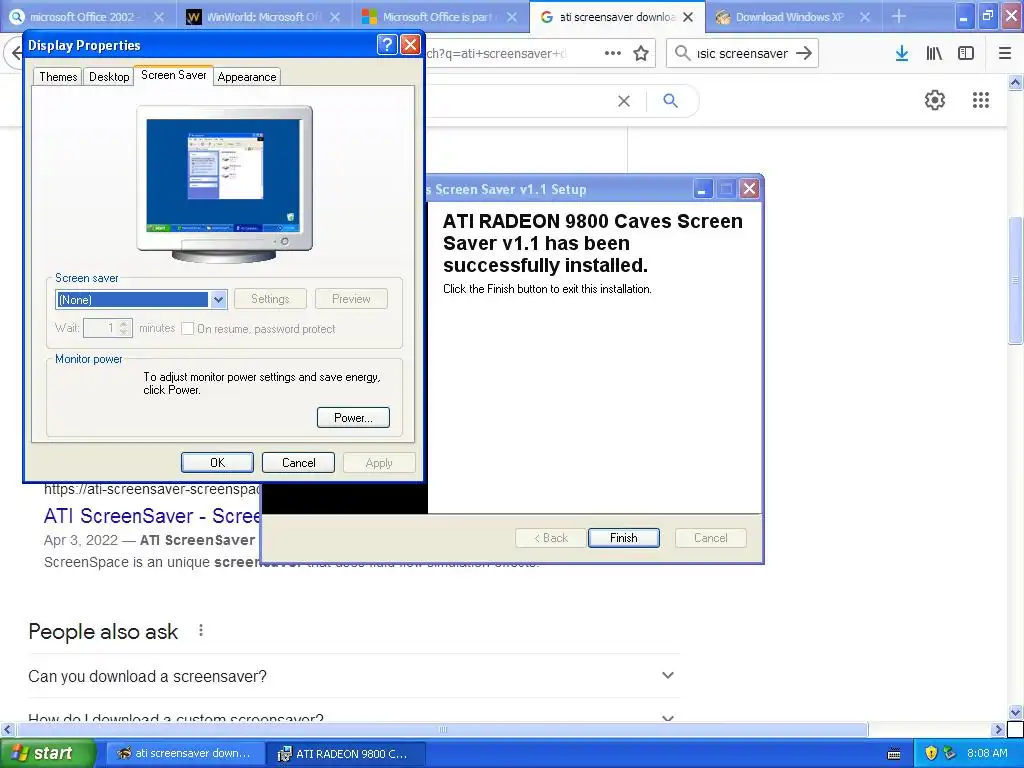Click the screen saver Settings button
Screen dimensions: 1024x768
tap(270, 298)
